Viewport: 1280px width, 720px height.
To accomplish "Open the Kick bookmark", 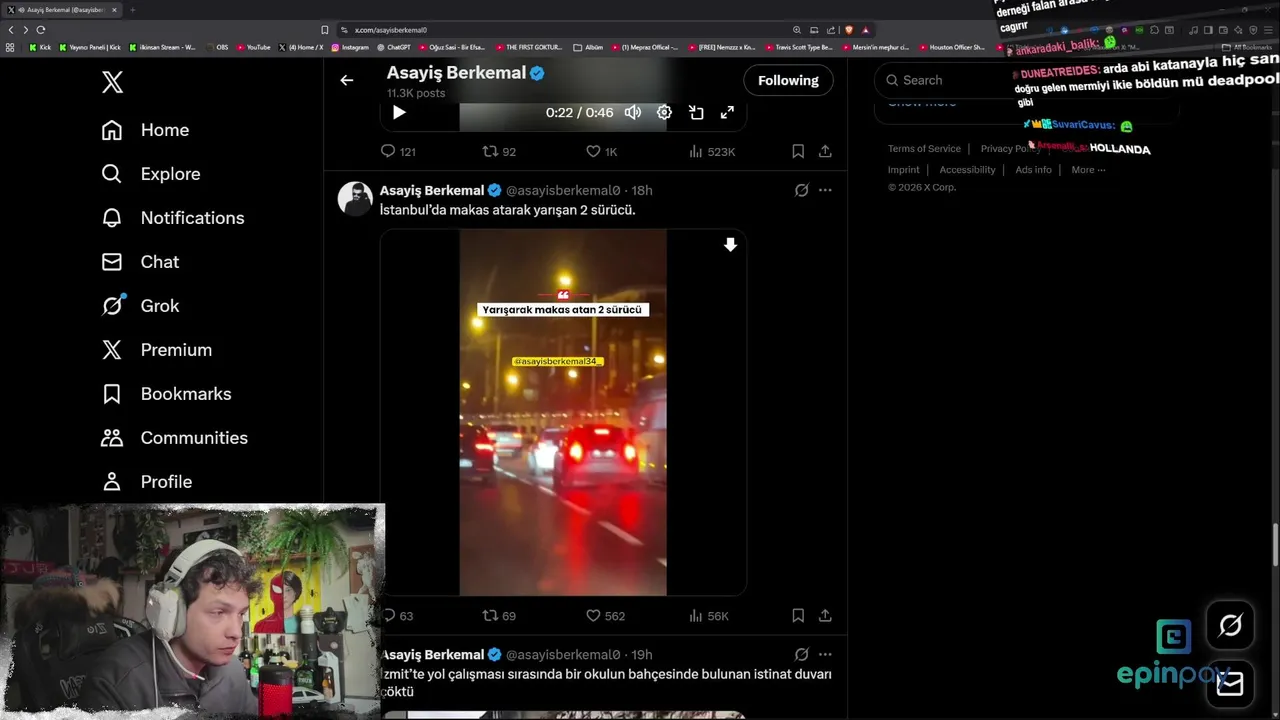I will click(40, 47).
